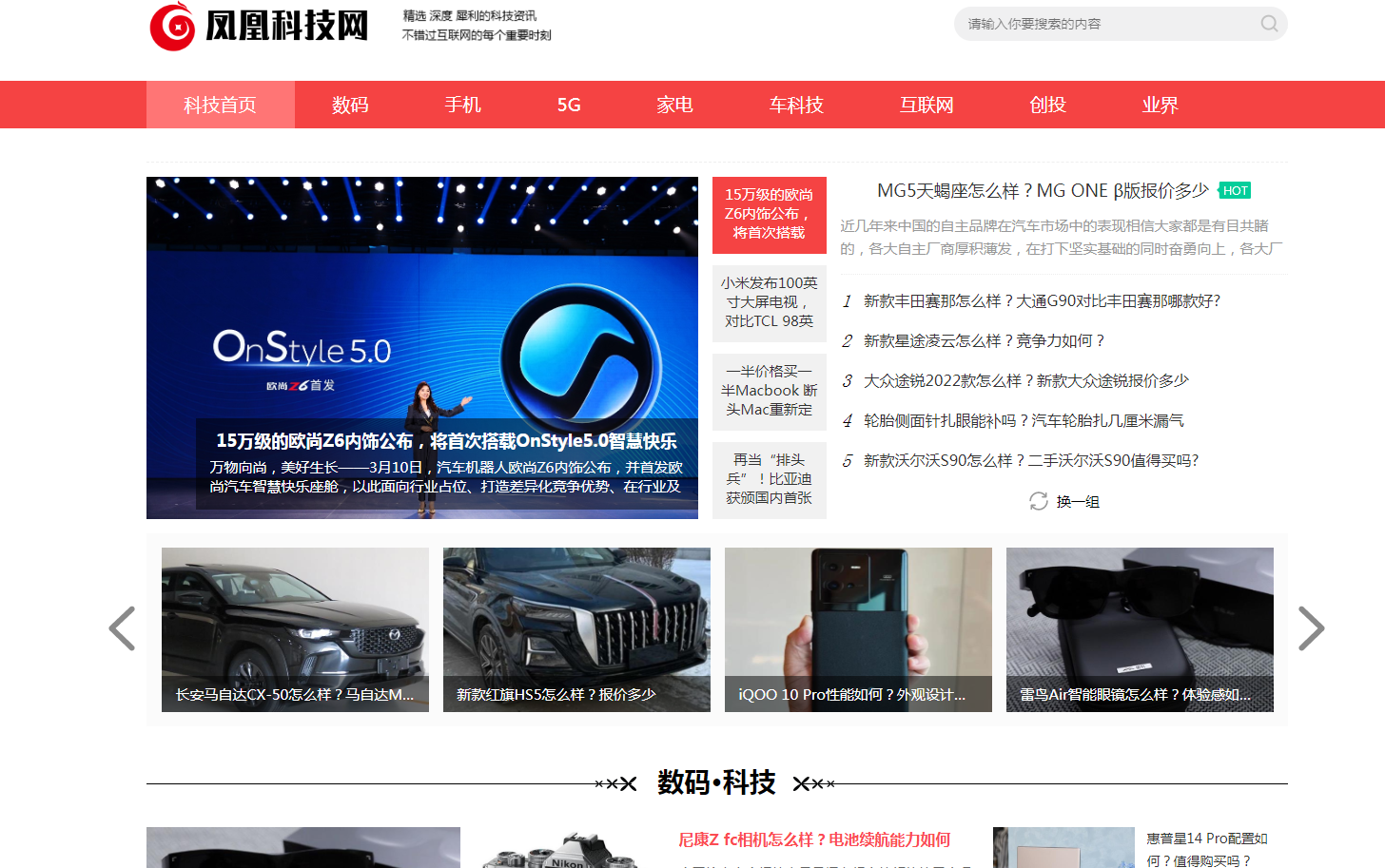Open 大众途锐2022款怎么样 article link
Viewport: 1385px width, 868px height.
(x=1026, y=381)
